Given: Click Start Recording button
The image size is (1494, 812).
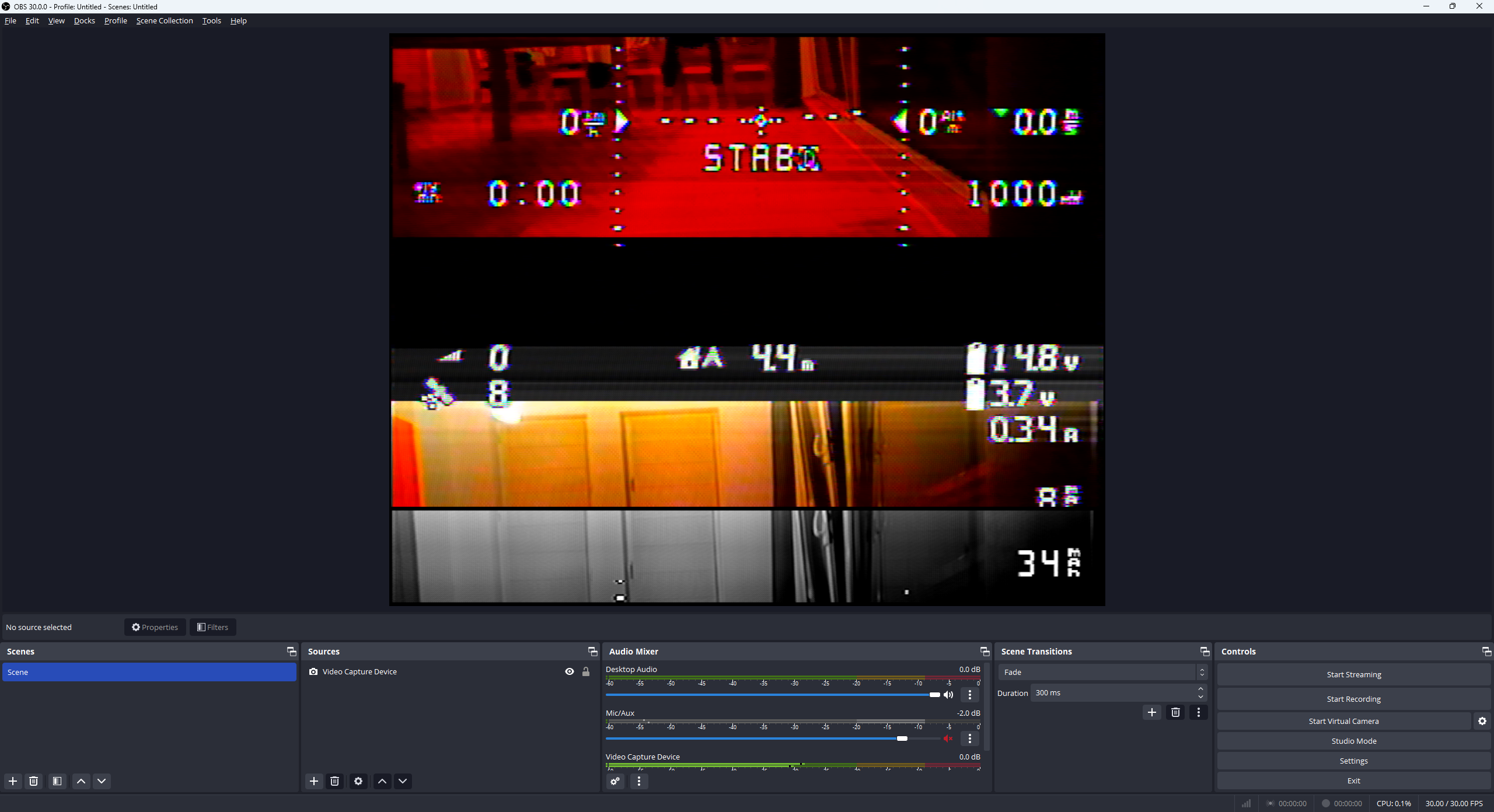Looking at the screenshot, I should (x=1353, y=699).
